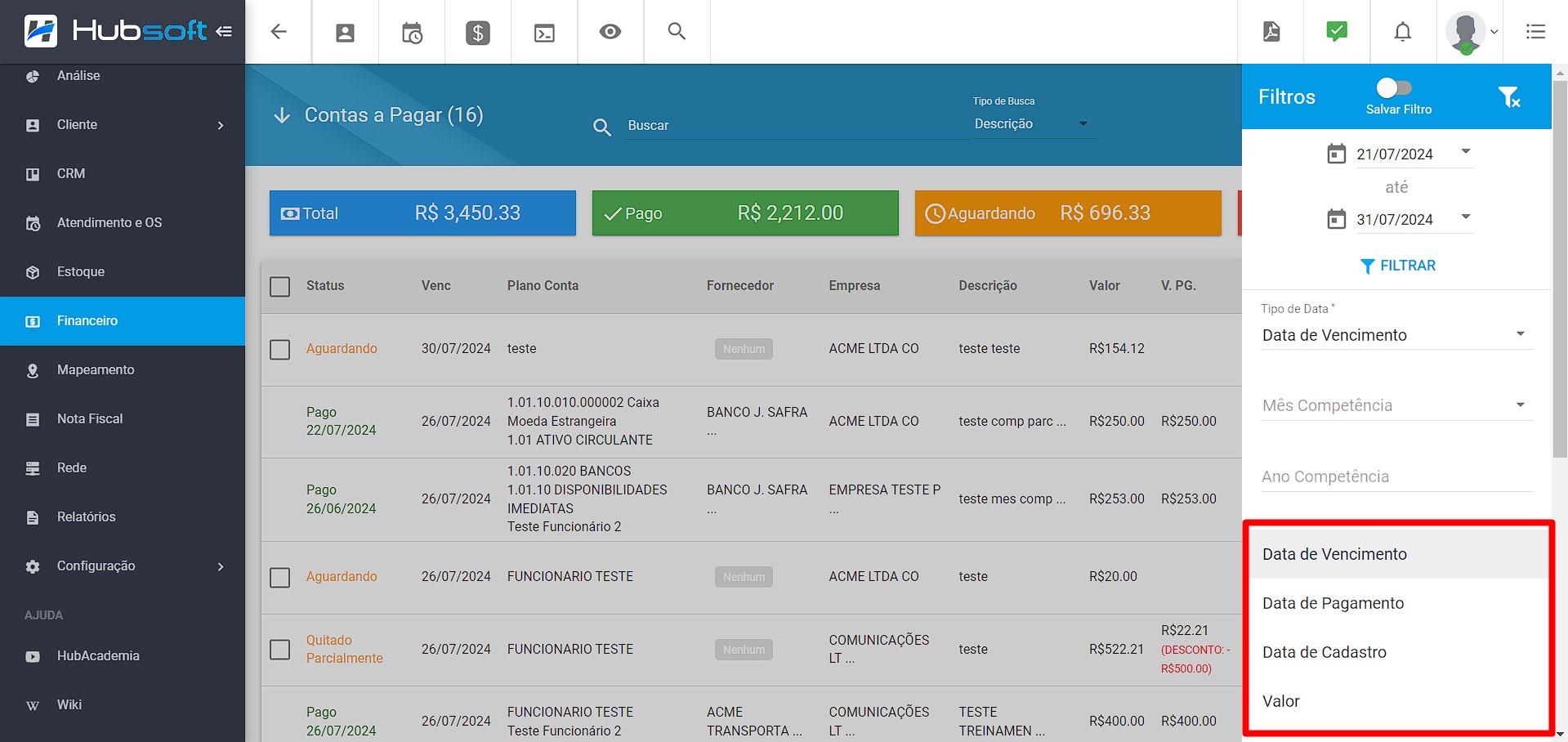The width and height of the screenshot is (1568, 742).
Task: Check the Aguardando 30/07/2024 row checkbox
Action: (x=280, y=349)
